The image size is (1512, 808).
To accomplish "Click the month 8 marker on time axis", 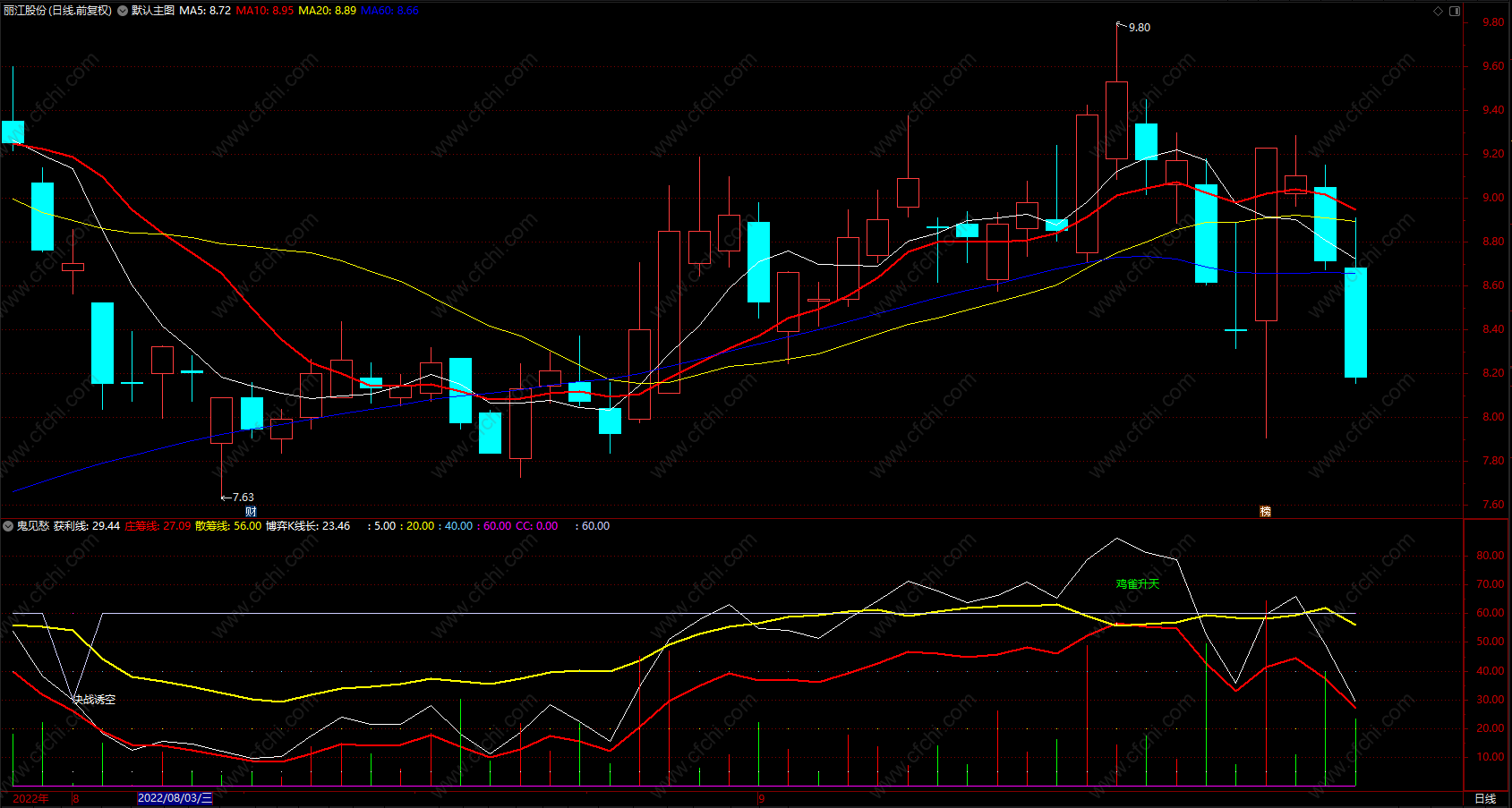I will tap(76, 798).
